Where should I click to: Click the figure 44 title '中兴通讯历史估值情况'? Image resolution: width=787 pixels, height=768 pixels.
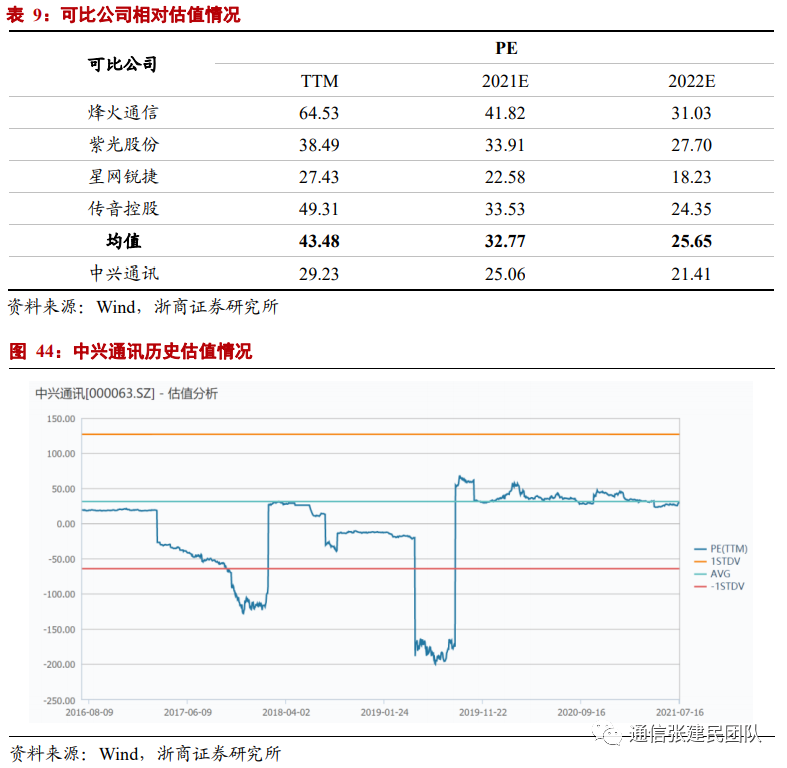pos(162,351)
